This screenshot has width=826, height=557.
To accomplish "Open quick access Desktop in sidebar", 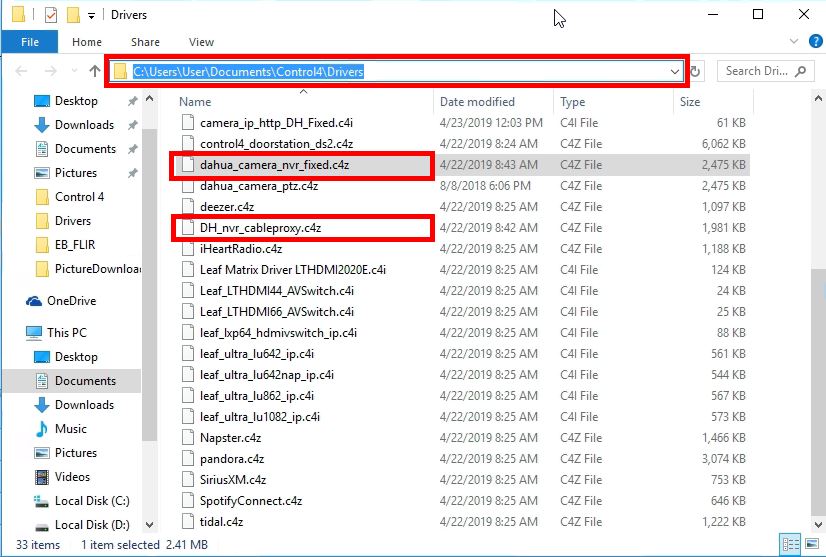I will click(x=76, y=101).
